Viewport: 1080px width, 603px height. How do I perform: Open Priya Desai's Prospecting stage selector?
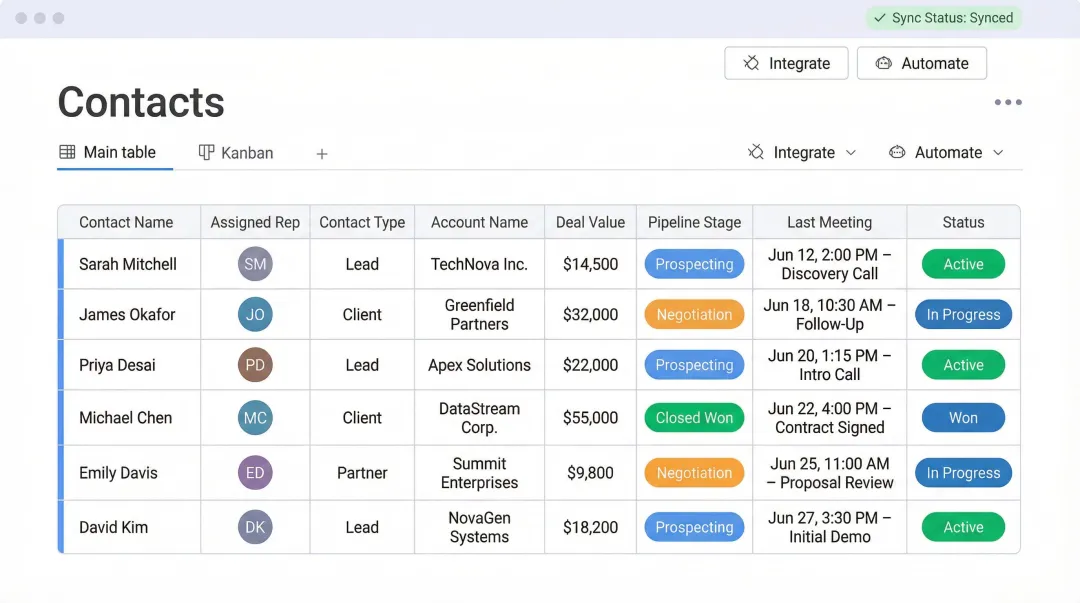[x=693, y=364]
